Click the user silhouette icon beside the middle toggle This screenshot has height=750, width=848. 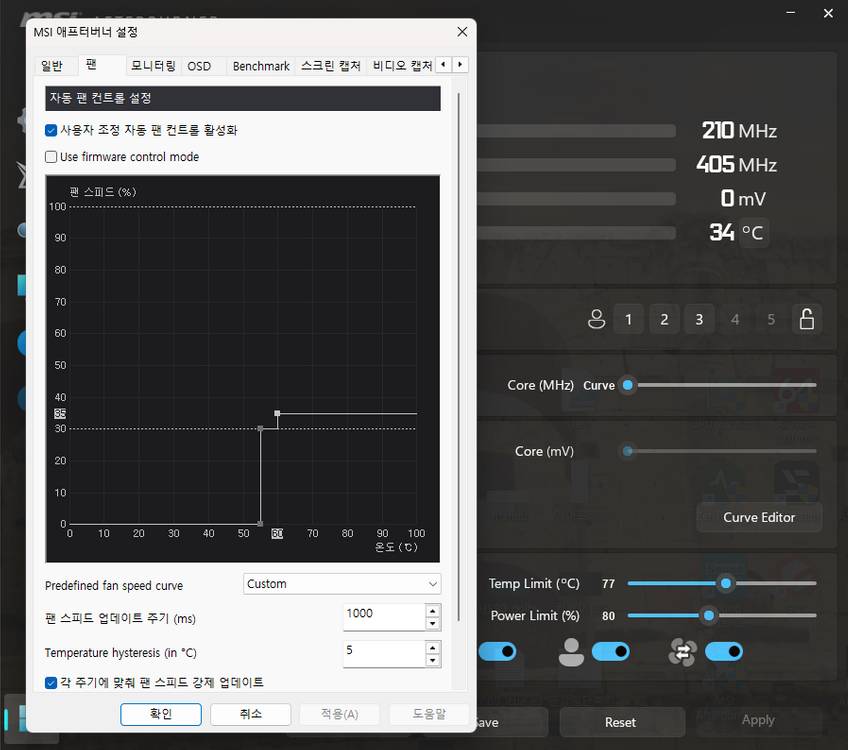pyautogui.click(x=571, y=651)
